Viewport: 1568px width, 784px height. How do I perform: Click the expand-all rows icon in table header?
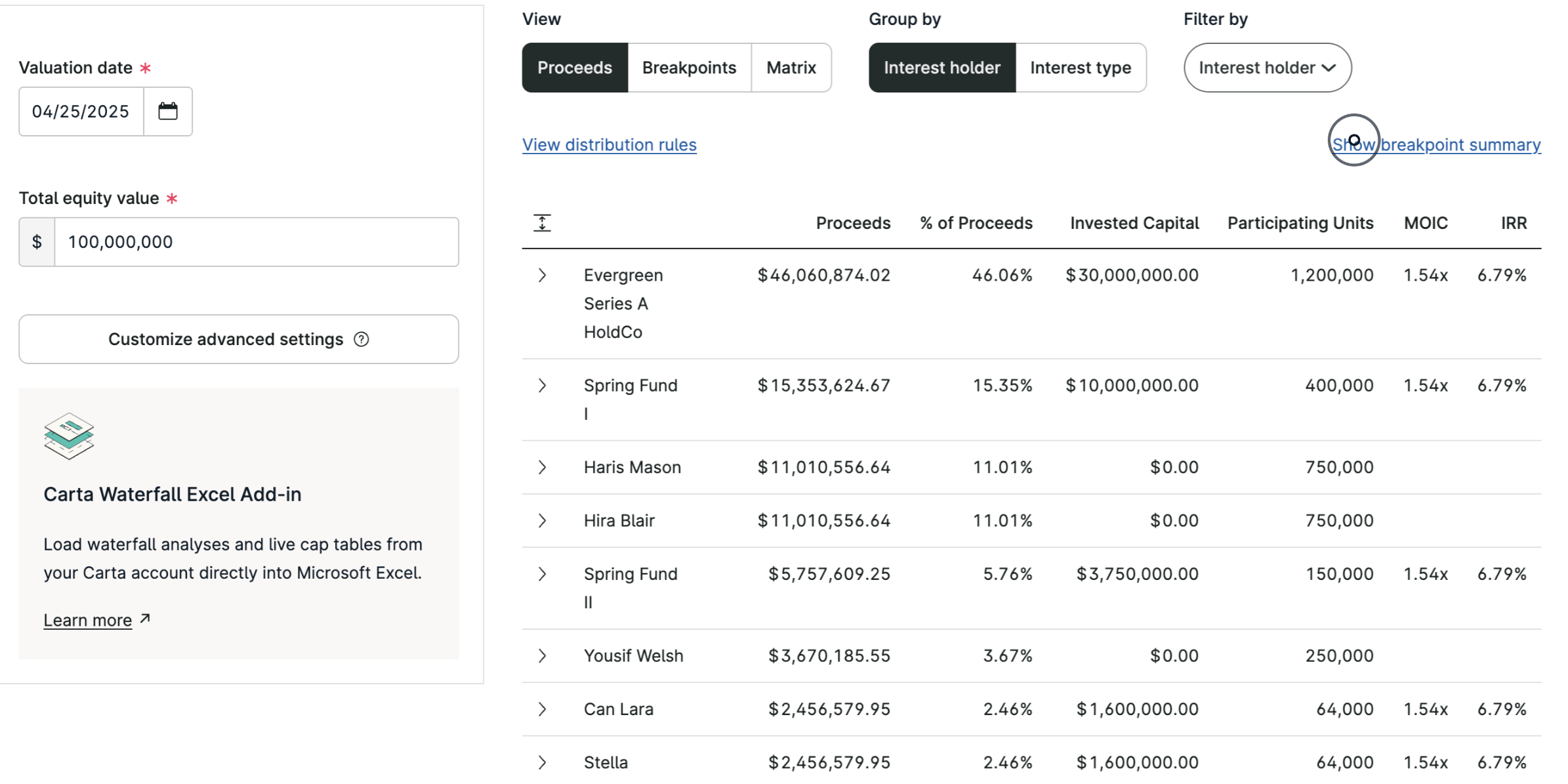coord(542,222)
